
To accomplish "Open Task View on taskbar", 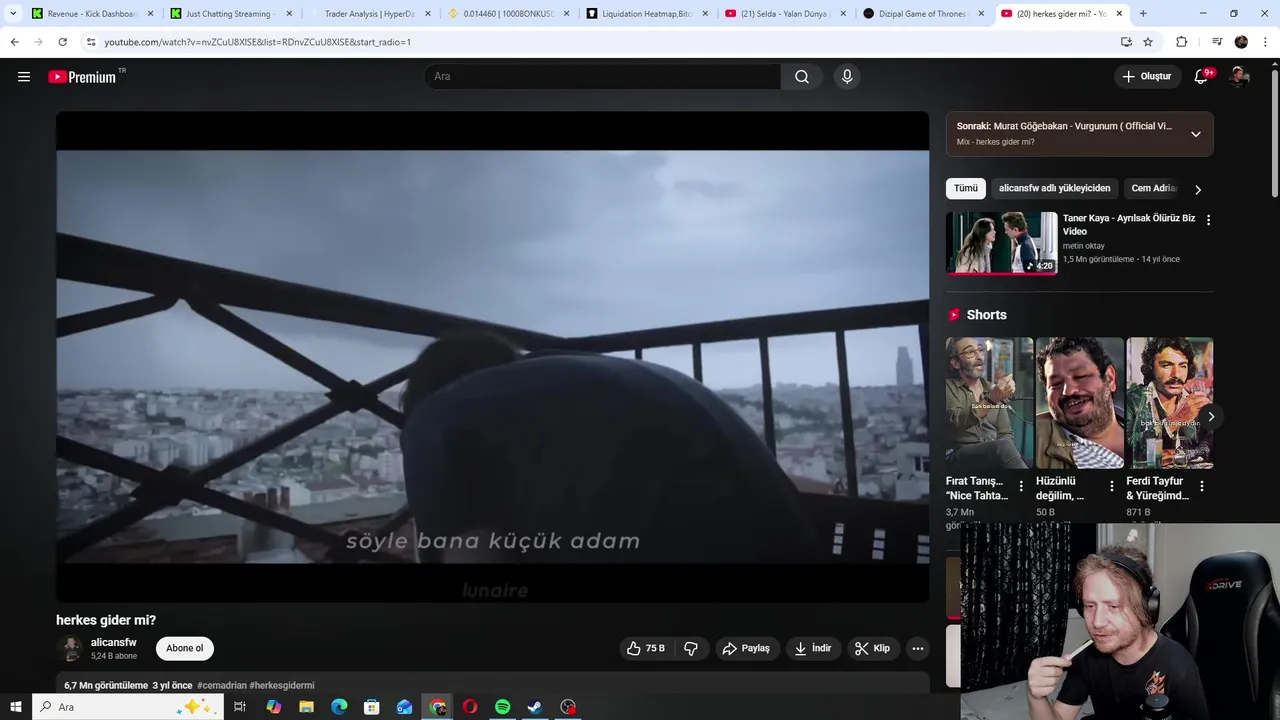I will click(x=240, y=707).
